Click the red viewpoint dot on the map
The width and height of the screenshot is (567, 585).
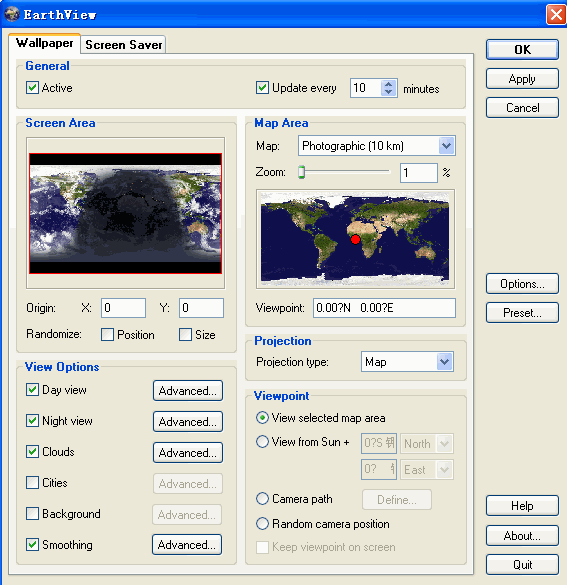pos(355,239)
